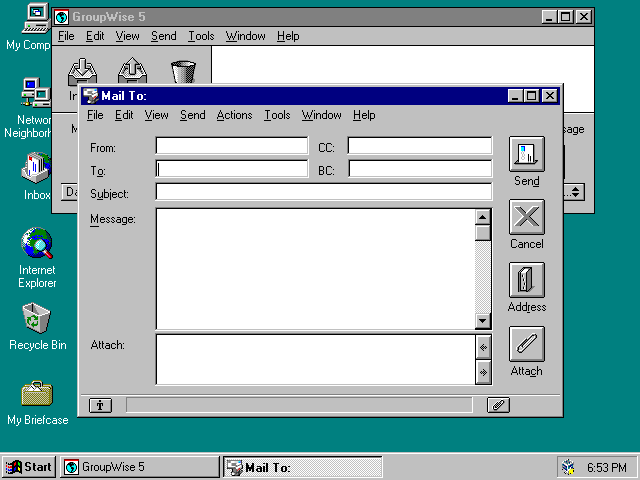Click in the Subject field
This screenshot has height=480, width=640.
pyautogui.click(x=324, y=191)
